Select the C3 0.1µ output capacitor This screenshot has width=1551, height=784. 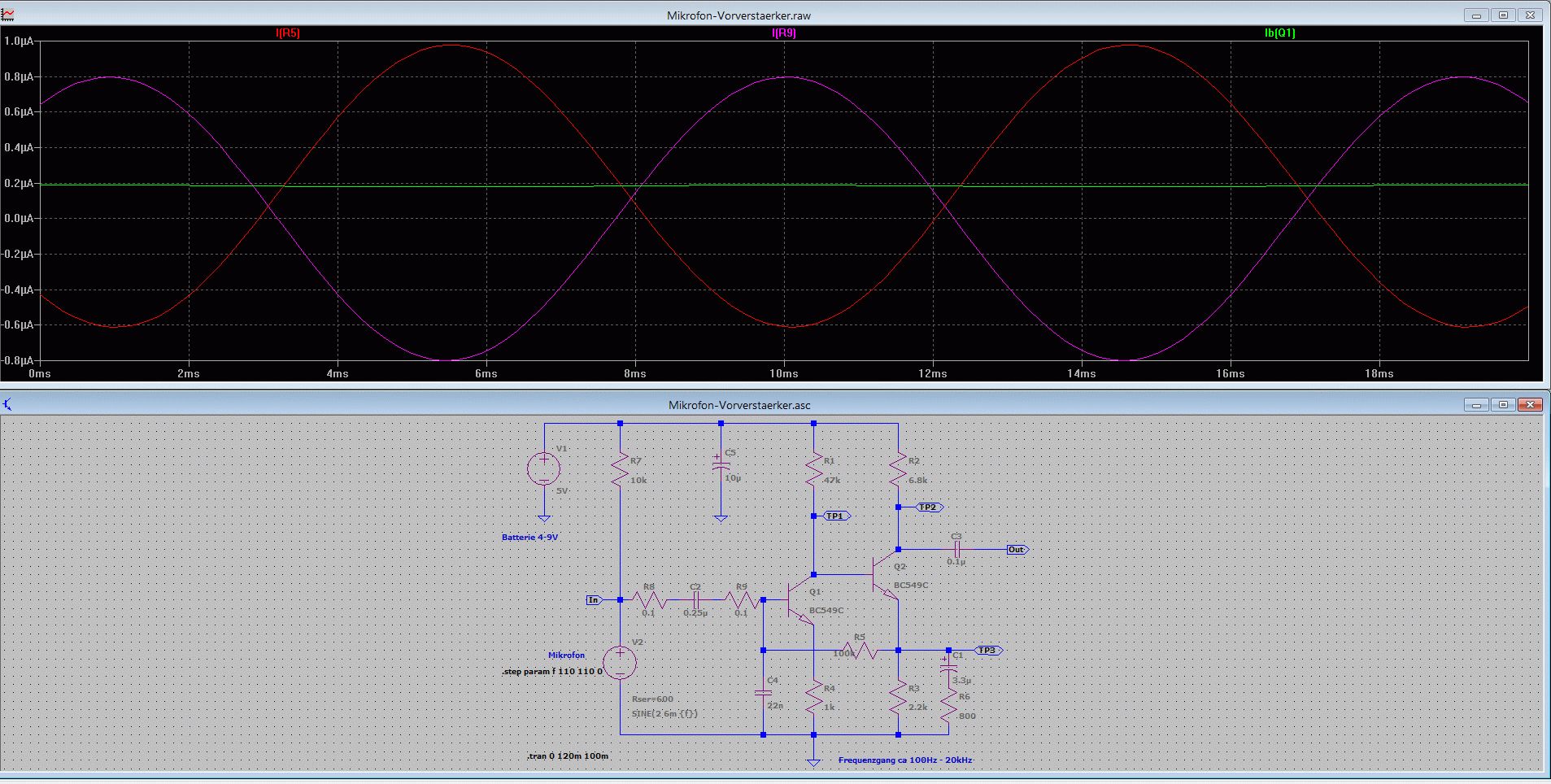click(x=956, y=550)
